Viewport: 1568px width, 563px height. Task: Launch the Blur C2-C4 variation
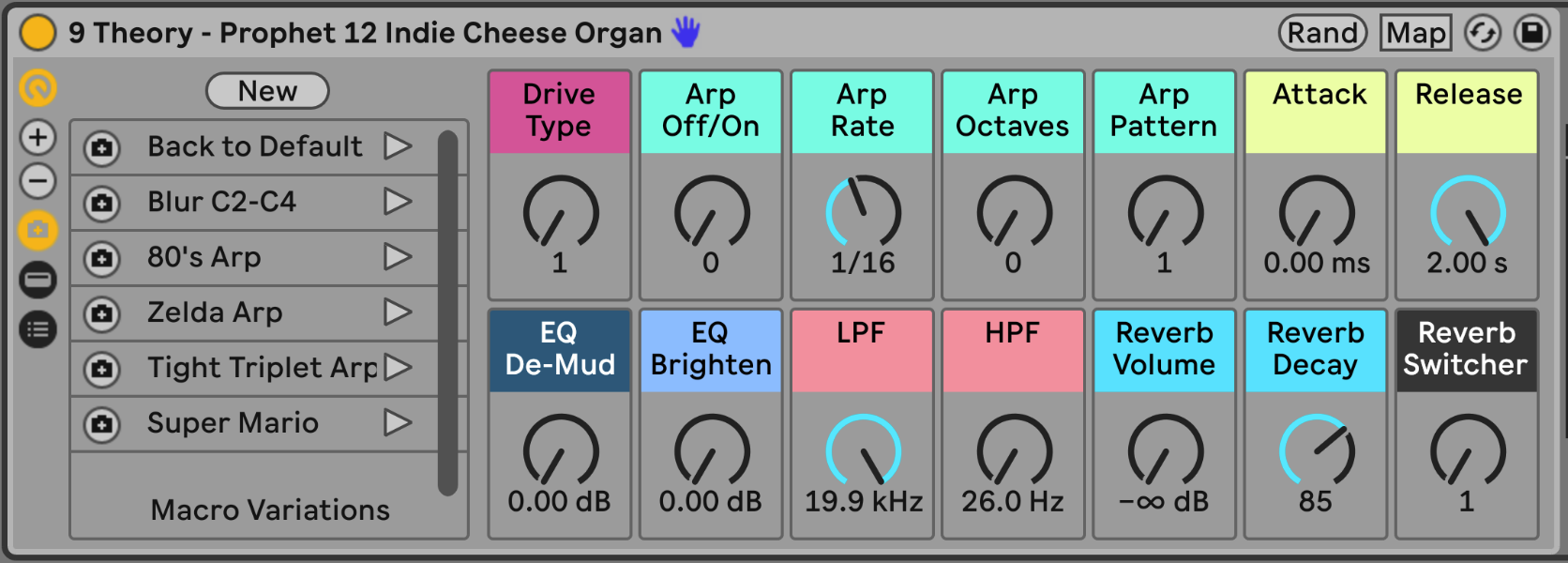[x=398, y=202]
